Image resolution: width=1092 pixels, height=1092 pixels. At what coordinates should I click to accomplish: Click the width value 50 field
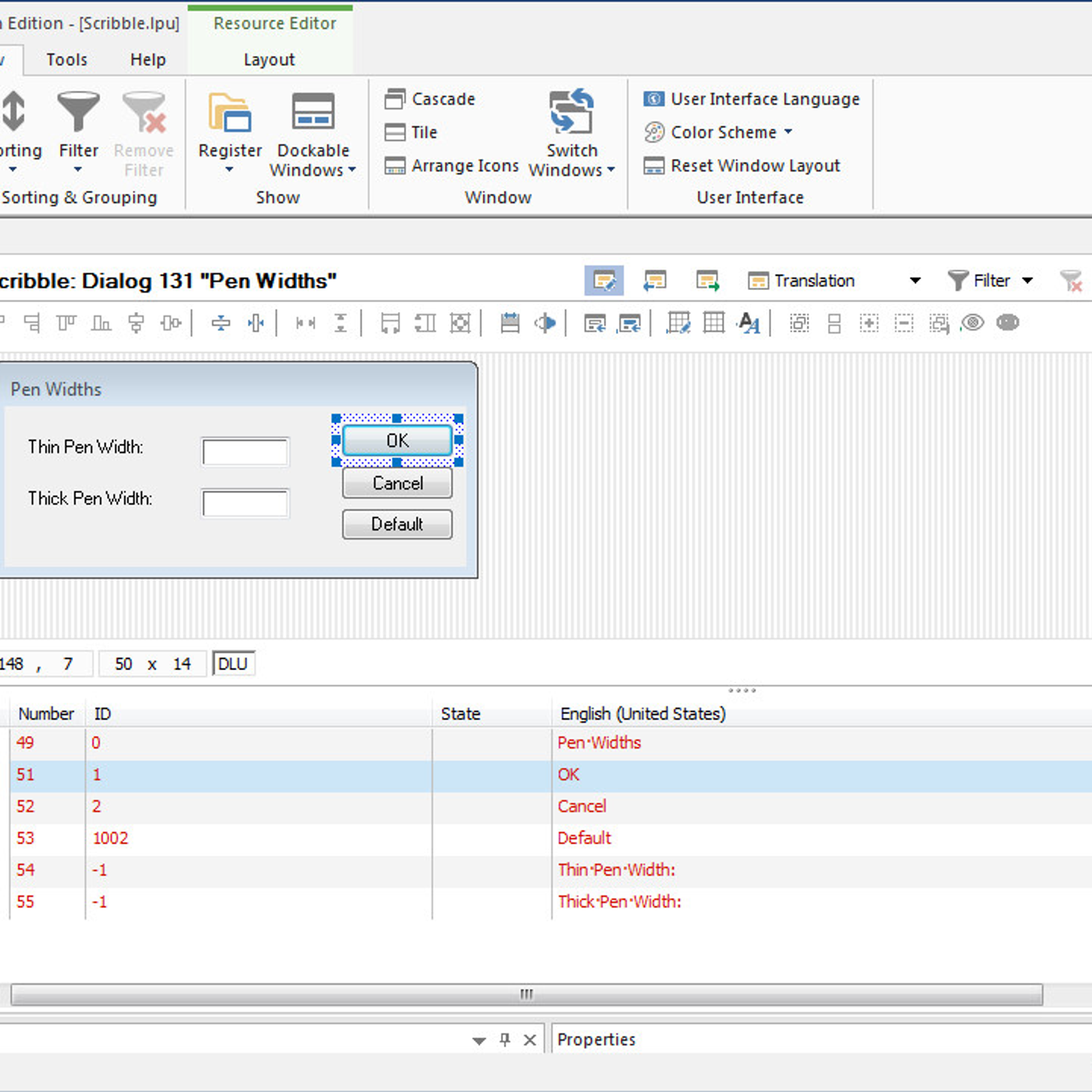(124, 664)
